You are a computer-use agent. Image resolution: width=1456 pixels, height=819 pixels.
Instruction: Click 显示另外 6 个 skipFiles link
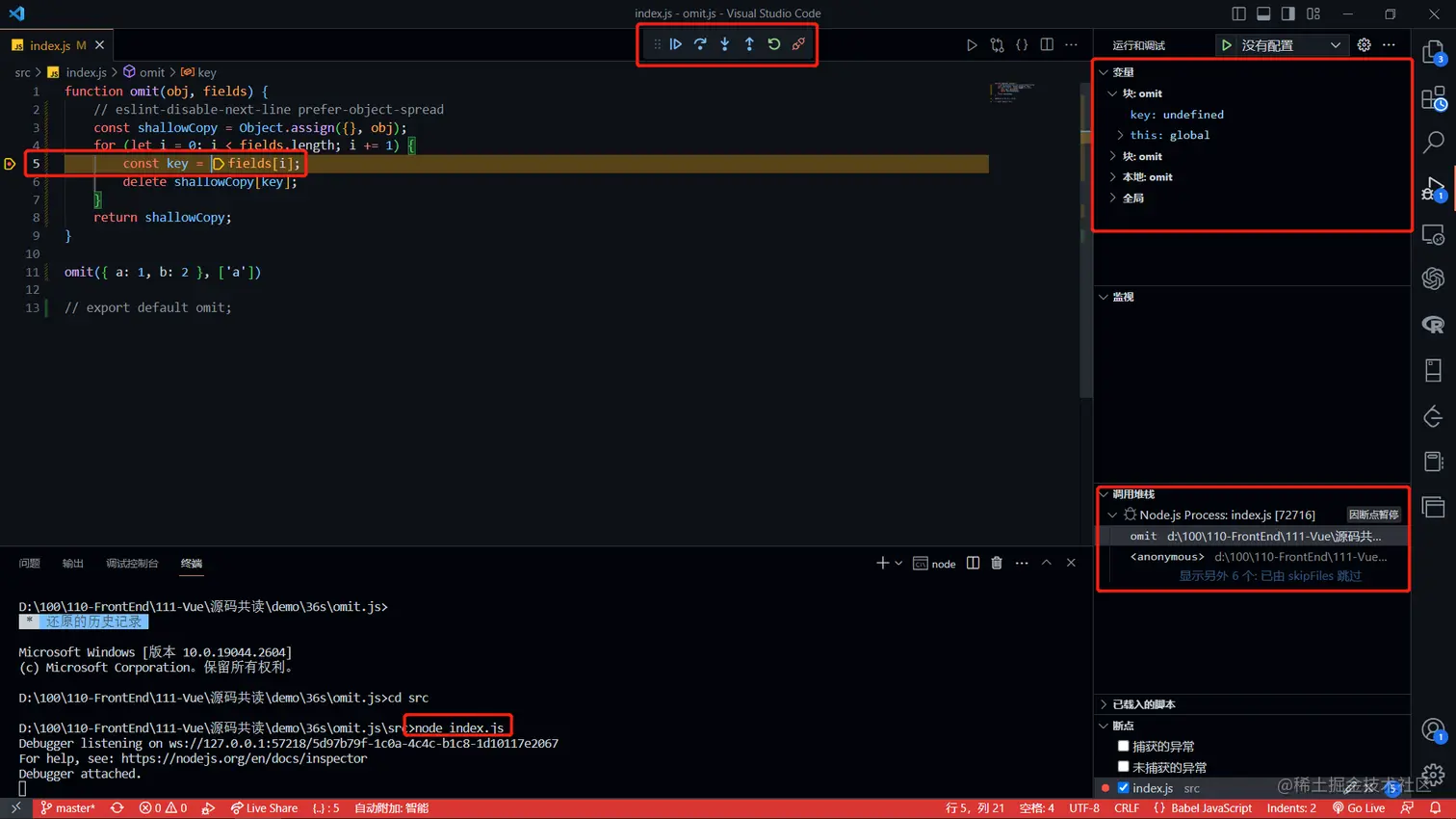coord(1270,576)
